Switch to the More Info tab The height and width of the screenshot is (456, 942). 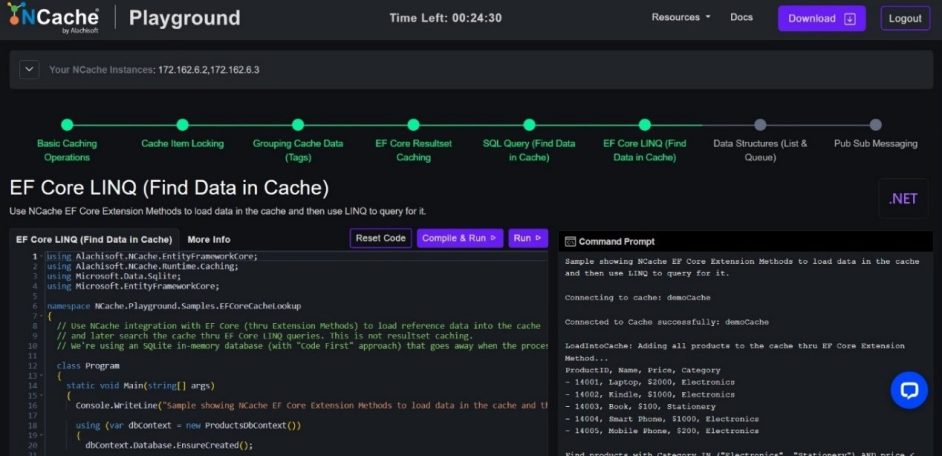[x=208, y=239]
